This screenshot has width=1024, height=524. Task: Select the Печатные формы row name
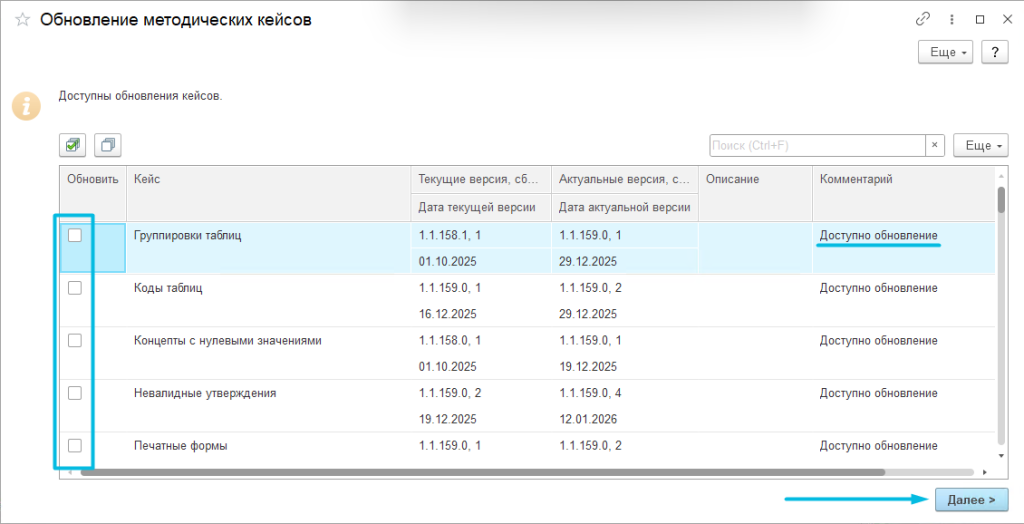(x=181, y=446)
